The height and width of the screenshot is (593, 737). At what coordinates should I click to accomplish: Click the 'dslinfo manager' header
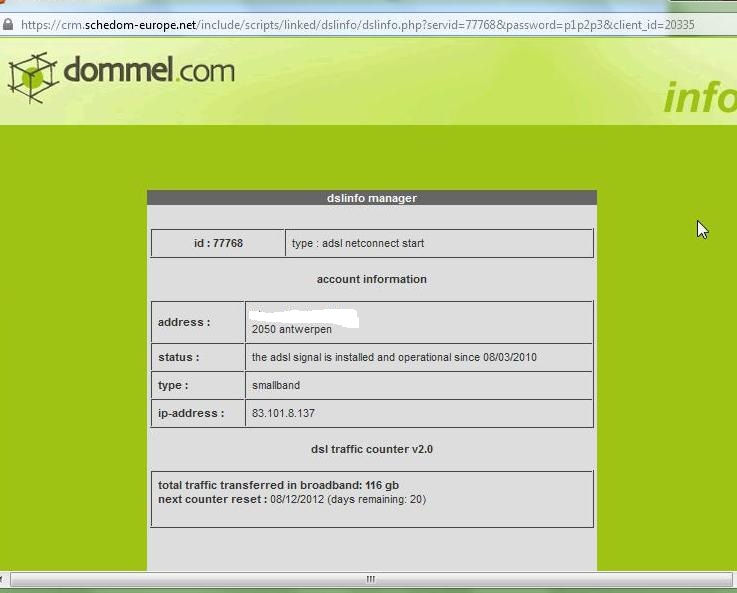tap(372, 198)
